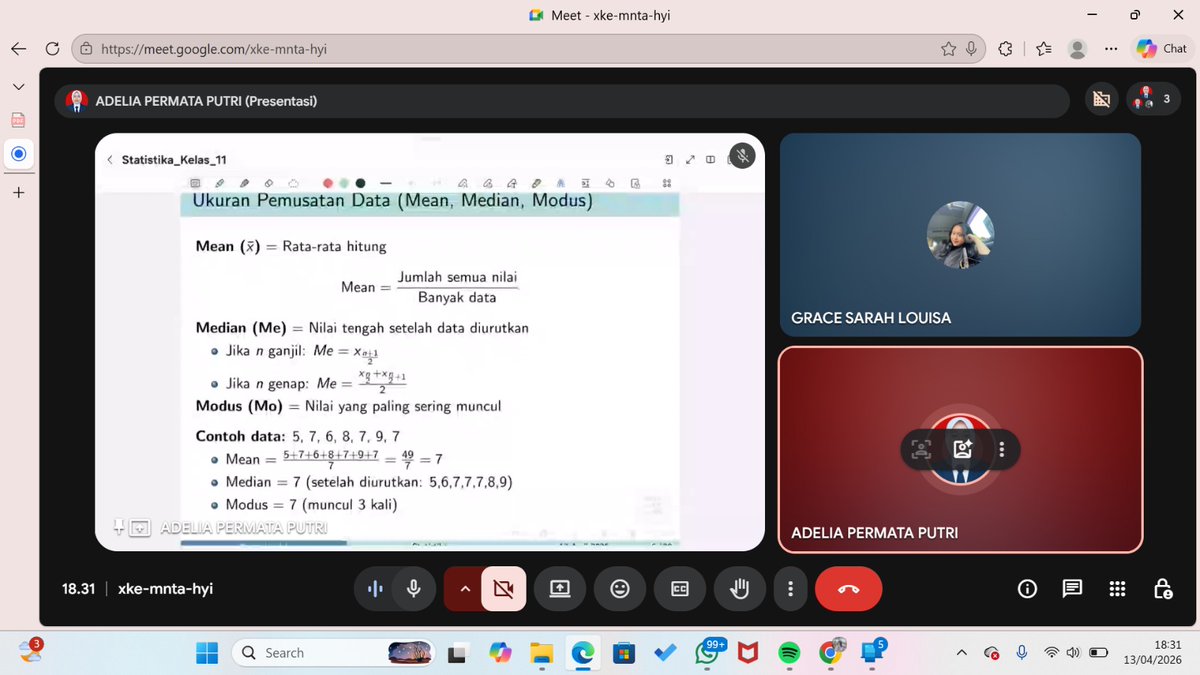Pick the red ink color swatch
This screenshot has width=1200, height=675.
point(327,183)
